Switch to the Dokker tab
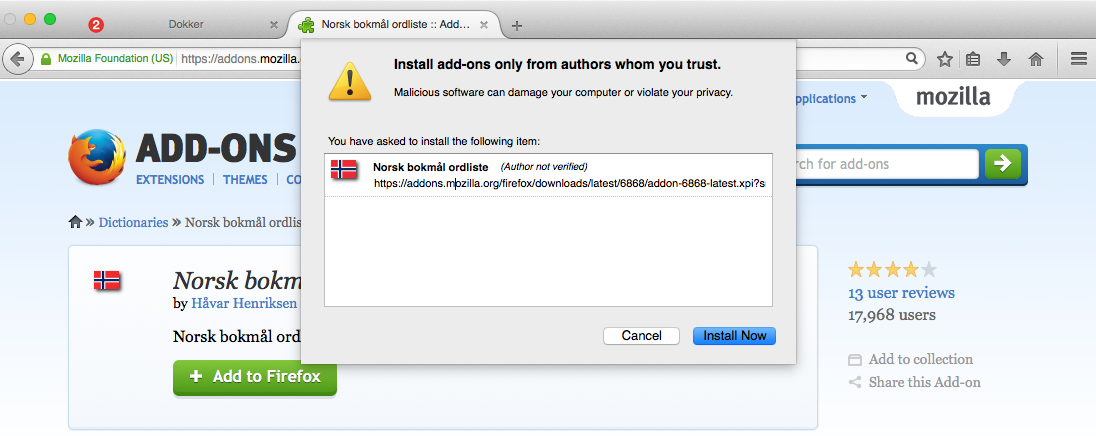Viewport: 1096px width, 436px height. click(186, 24)
